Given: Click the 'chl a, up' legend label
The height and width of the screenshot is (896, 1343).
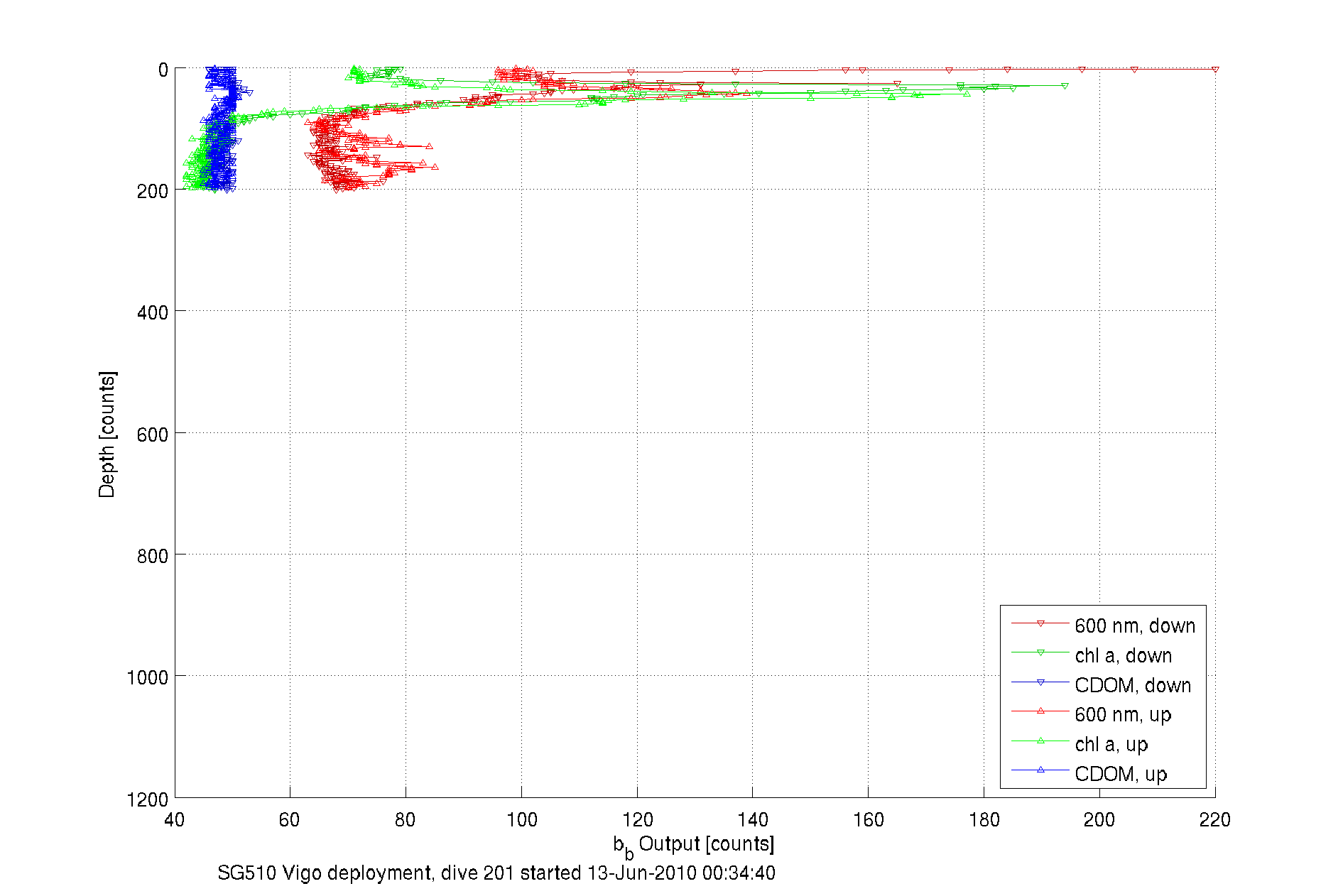Looking at the screenshot, I should 1111,744.
